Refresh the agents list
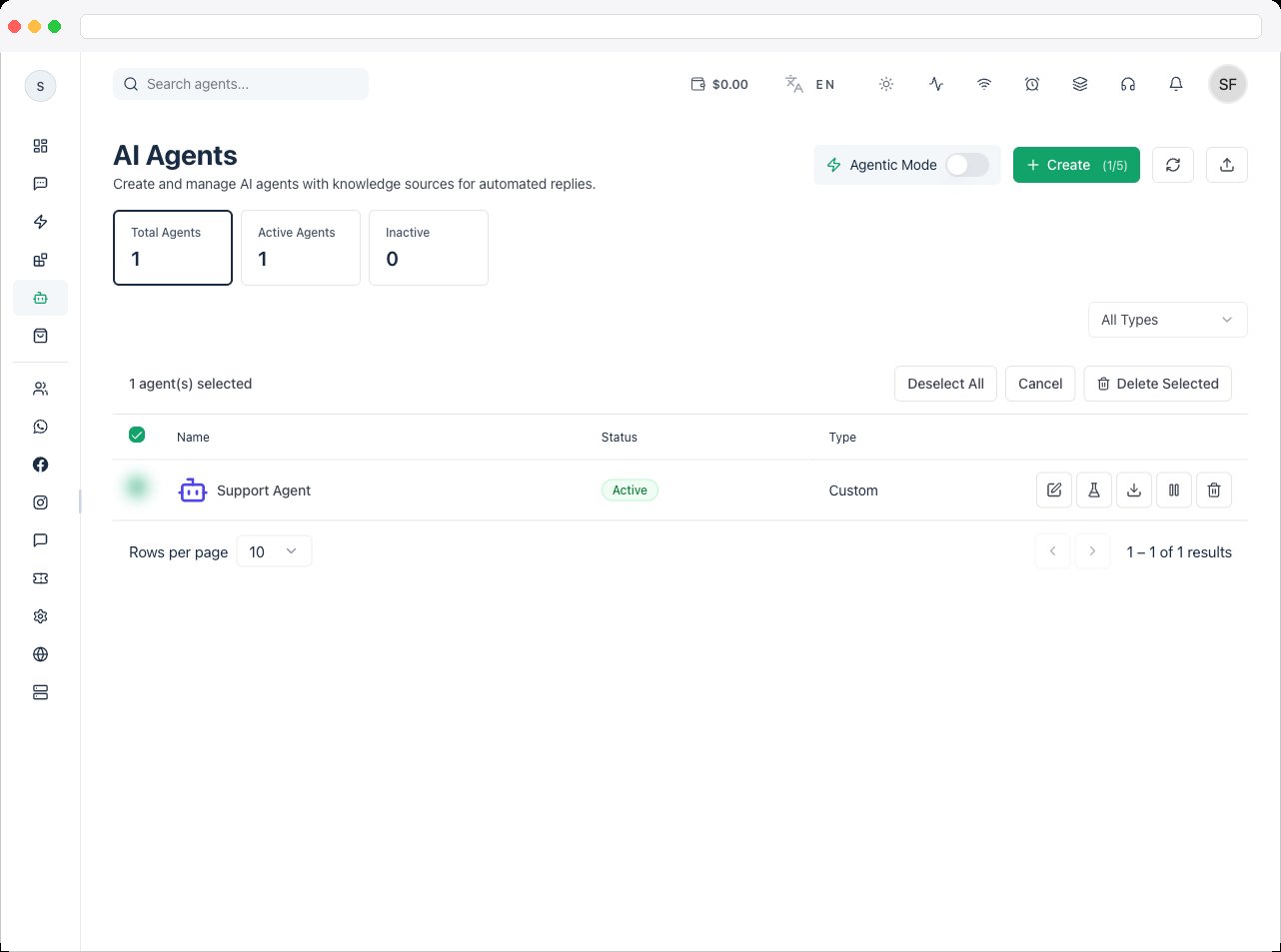Screen dimensions: 1281x952 pyautogui.click(x=1173, y=165)
